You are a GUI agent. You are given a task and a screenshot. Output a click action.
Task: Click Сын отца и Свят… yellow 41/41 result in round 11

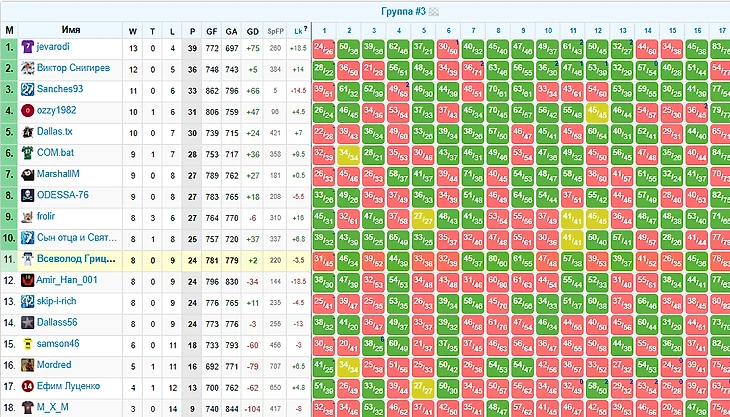point(573,240)
